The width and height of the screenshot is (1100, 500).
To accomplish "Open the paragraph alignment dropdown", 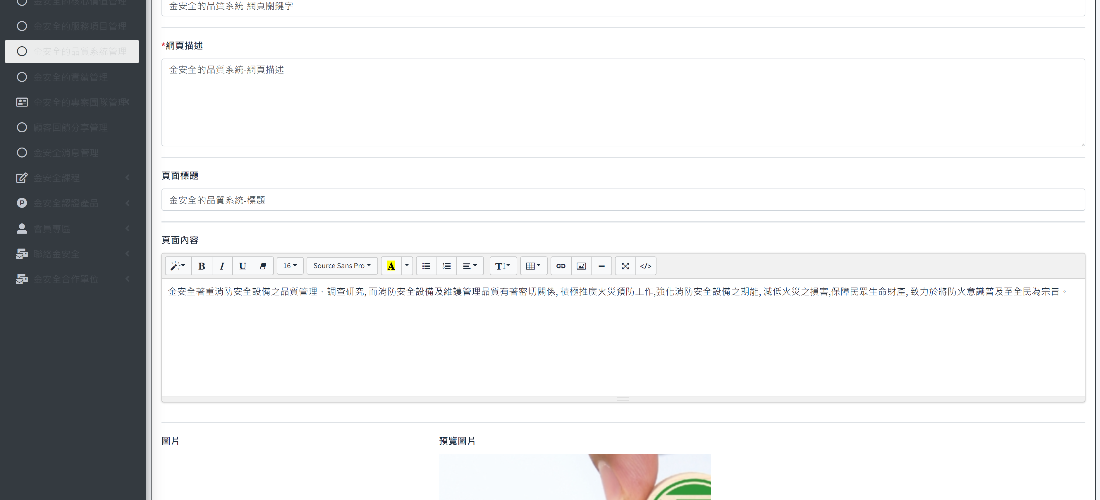I will 469,266.
